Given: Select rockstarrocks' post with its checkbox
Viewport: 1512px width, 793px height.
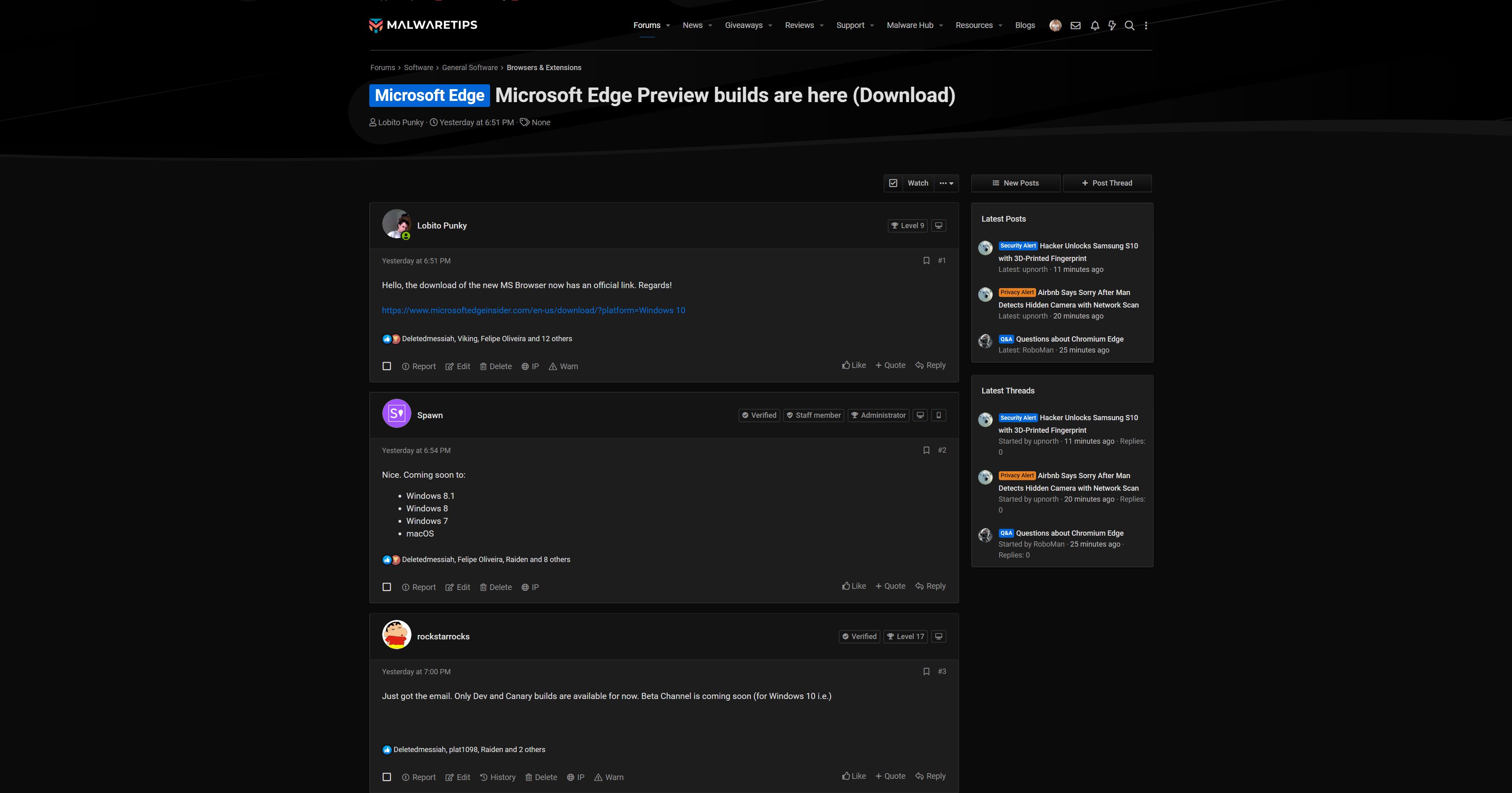Looking at the screenshot, I should pos(387,777).
